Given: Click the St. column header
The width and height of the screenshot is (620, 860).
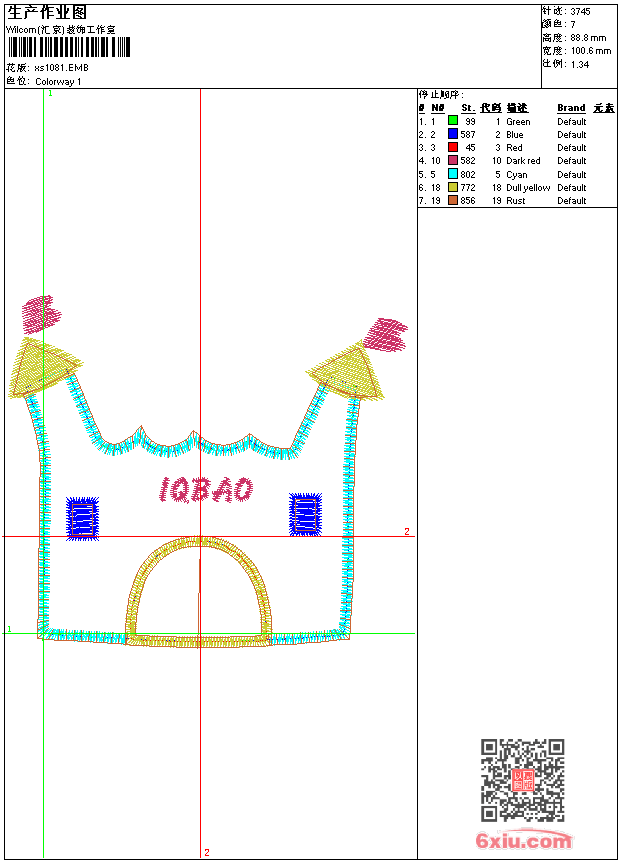Looking at the screenshot, I should [x=467, y=108].
